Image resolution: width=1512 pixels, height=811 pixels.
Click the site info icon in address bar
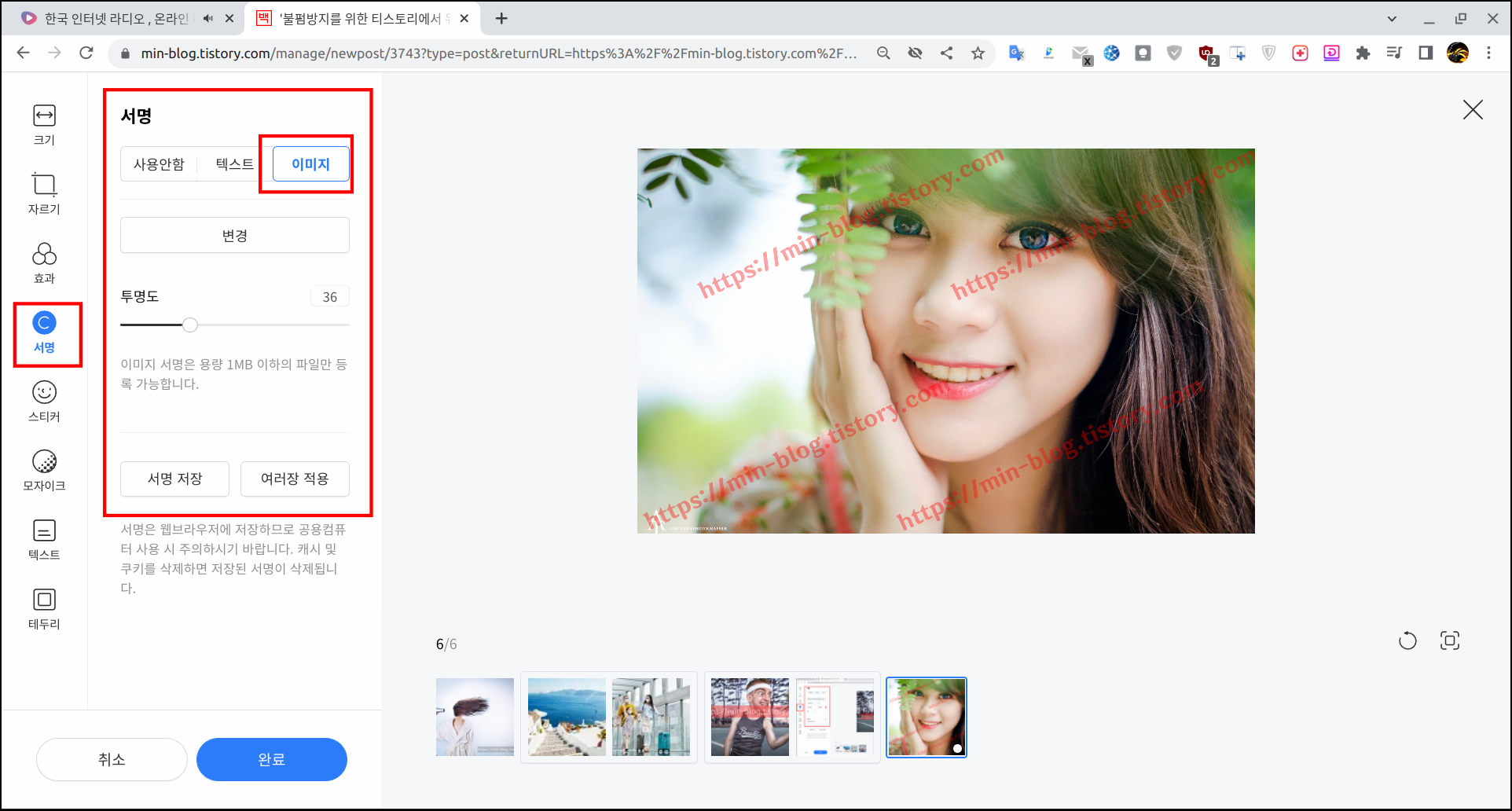click(x=124, y=53)
